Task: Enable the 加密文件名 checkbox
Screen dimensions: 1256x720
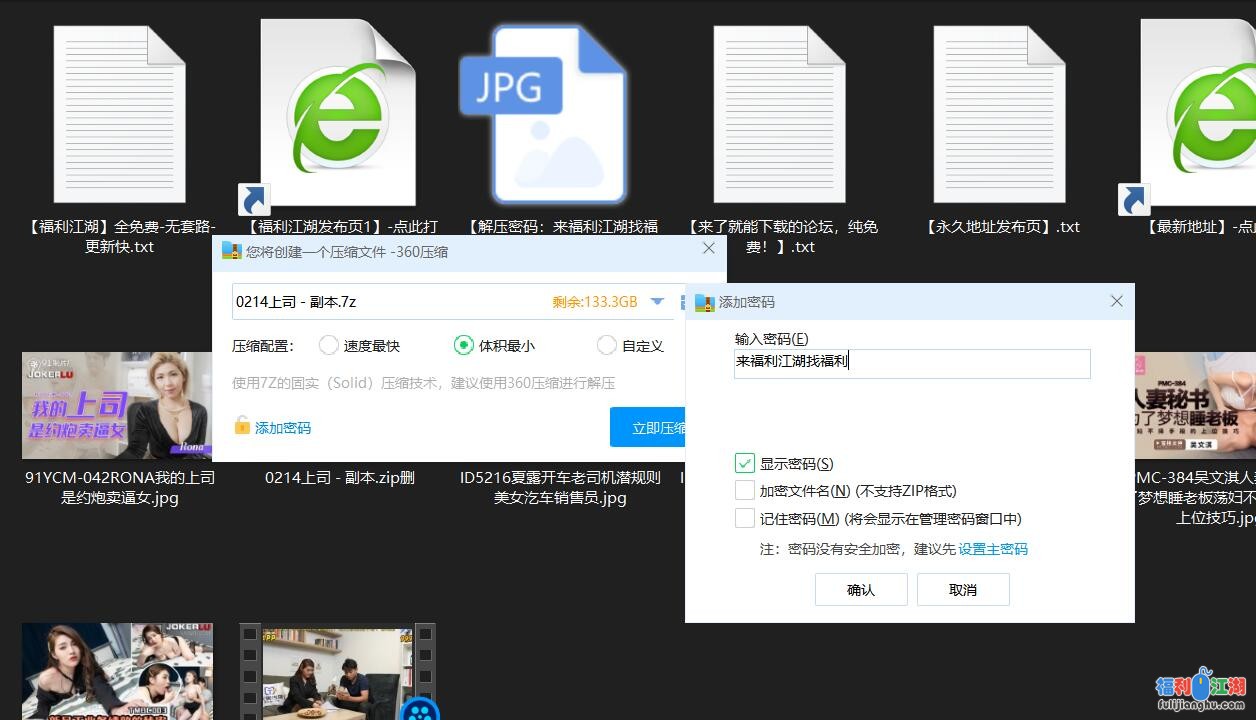Action: (x=744, y=490)
